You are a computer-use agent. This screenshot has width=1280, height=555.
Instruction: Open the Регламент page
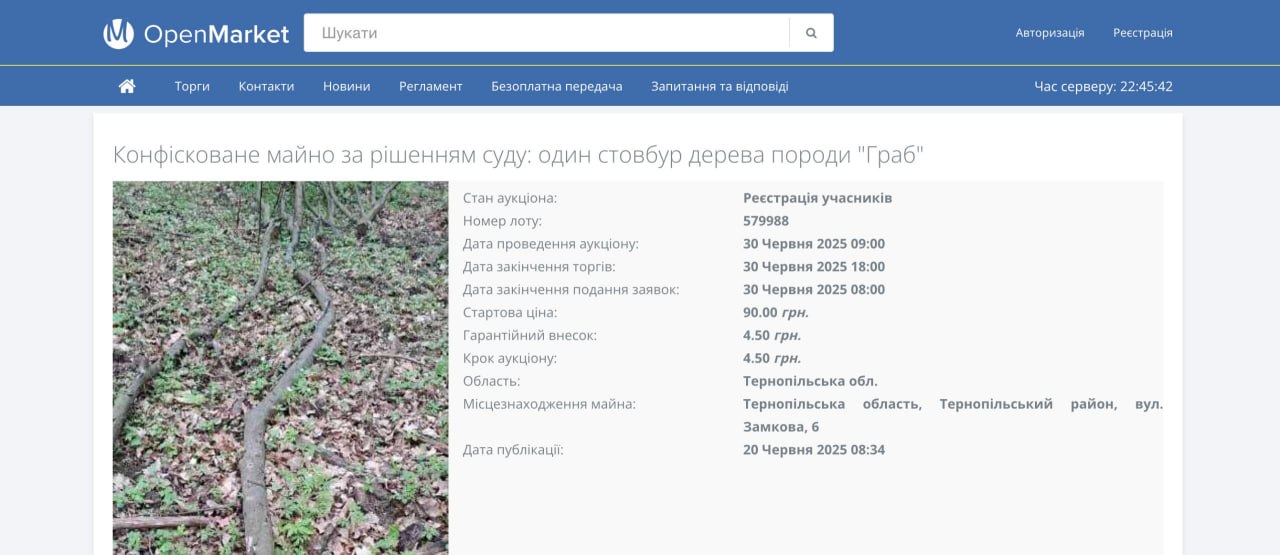(x=430, y=86)
